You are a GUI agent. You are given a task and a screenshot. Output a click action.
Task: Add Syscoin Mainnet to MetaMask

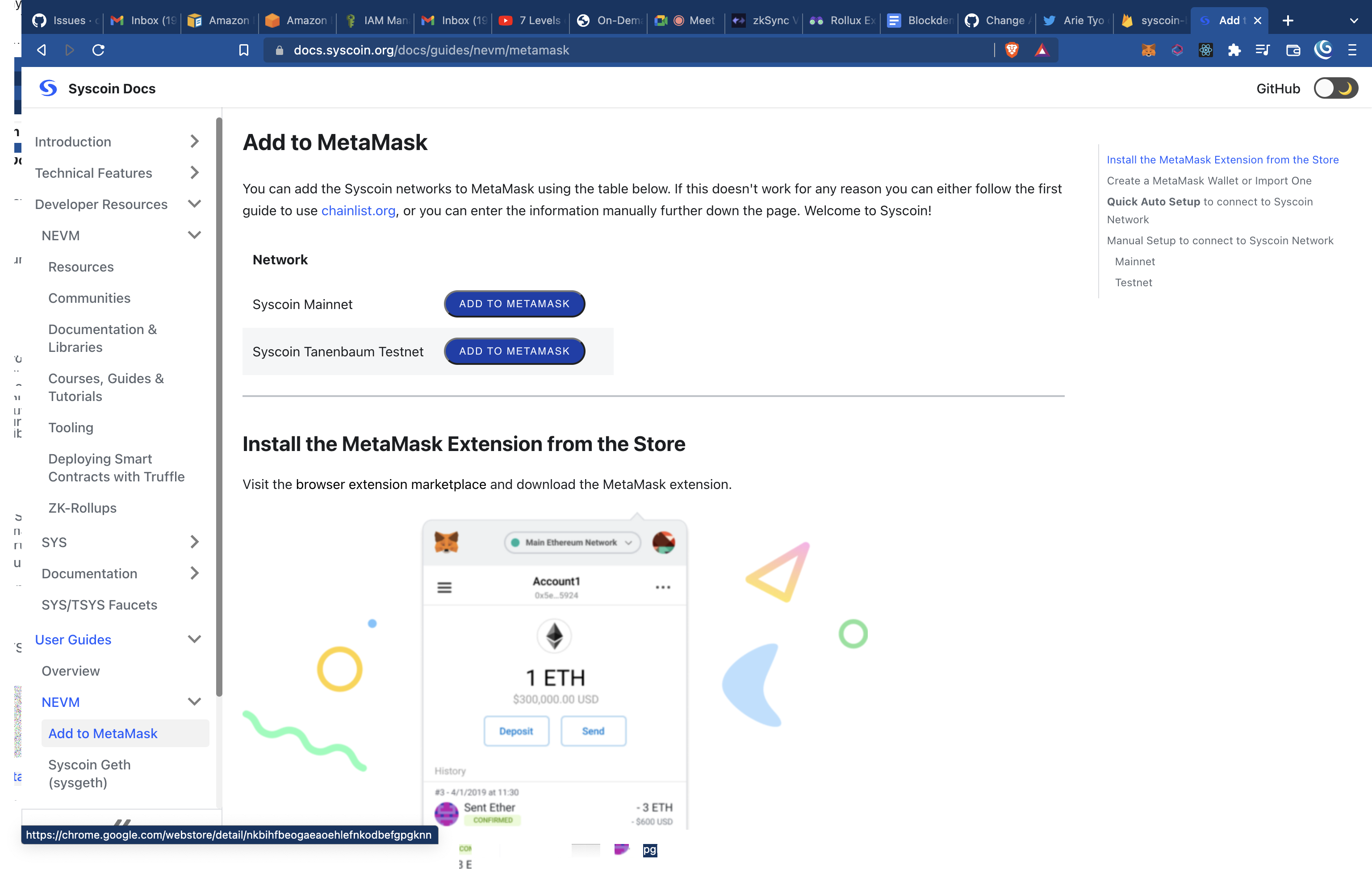coord(514,304)
